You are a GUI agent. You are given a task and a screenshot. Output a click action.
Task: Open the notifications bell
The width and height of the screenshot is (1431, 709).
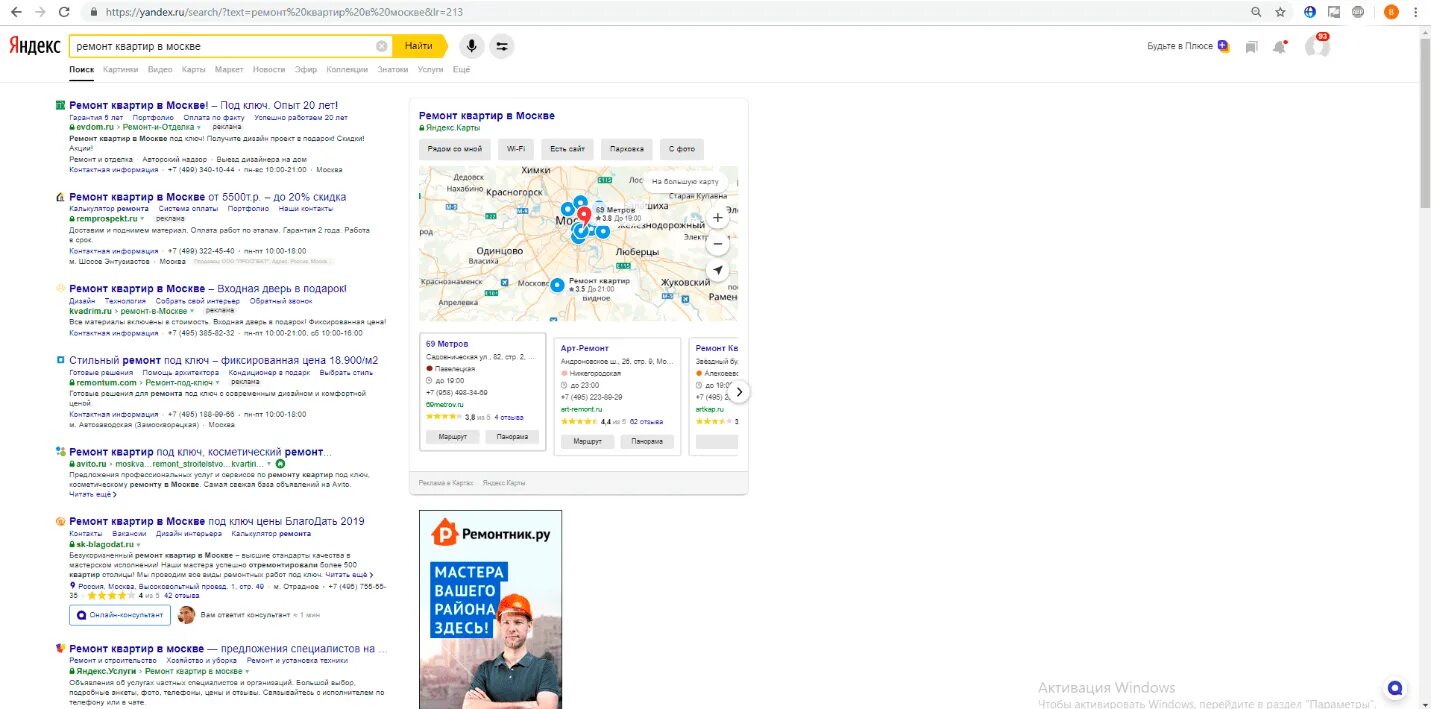1279,47
